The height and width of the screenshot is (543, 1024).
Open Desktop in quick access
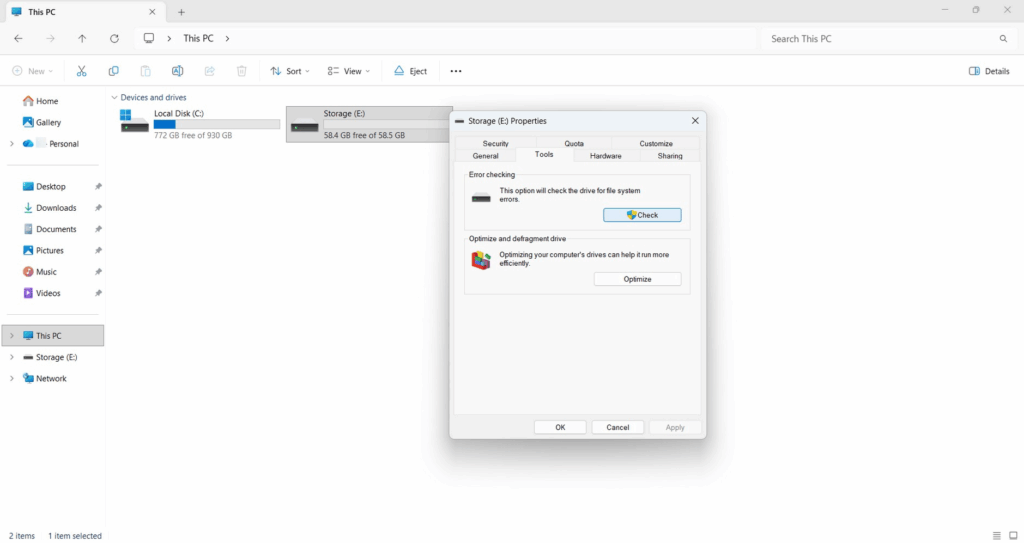(x=44, y=186)
